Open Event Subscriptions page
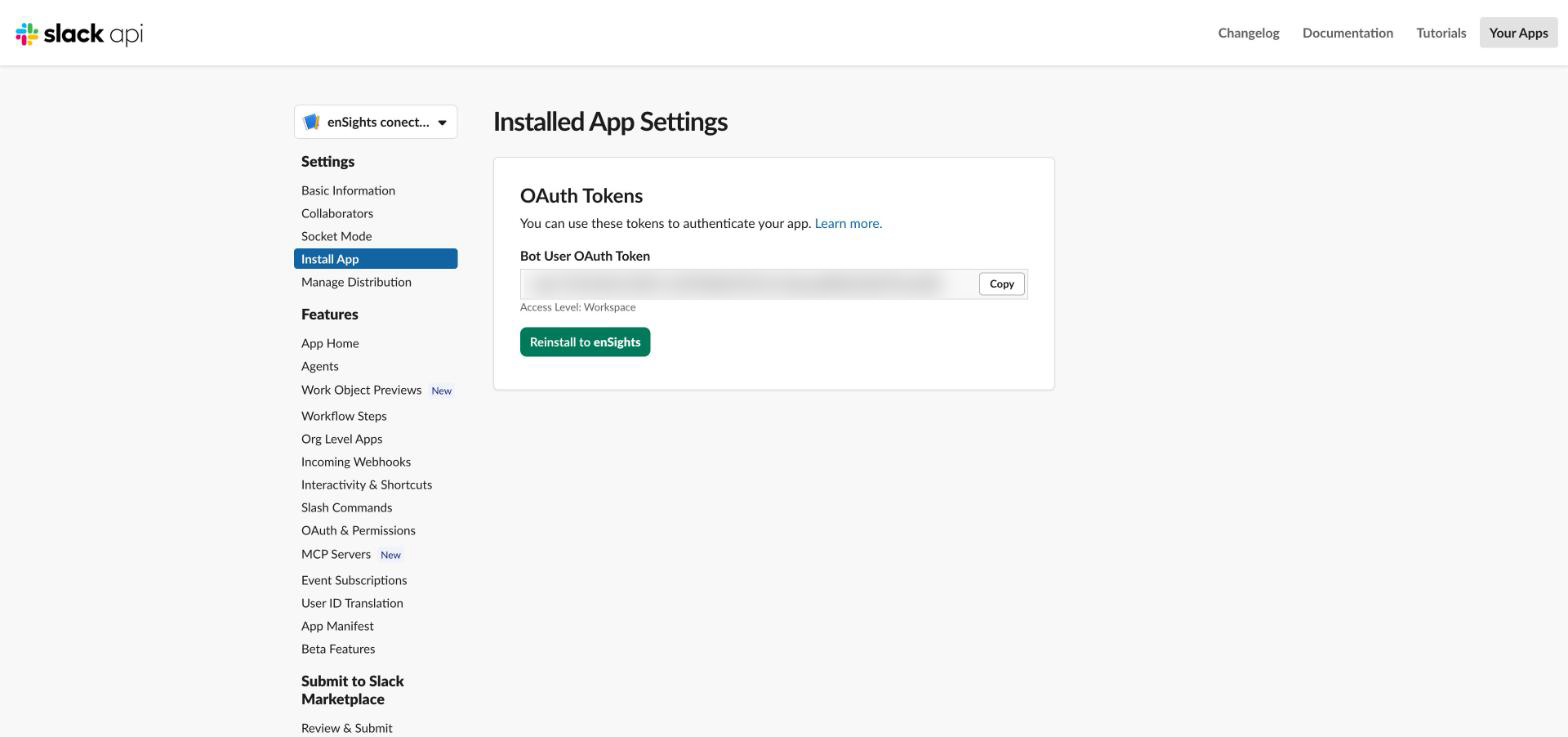This screenshot has width=1568, height=737. coord(354,580)
